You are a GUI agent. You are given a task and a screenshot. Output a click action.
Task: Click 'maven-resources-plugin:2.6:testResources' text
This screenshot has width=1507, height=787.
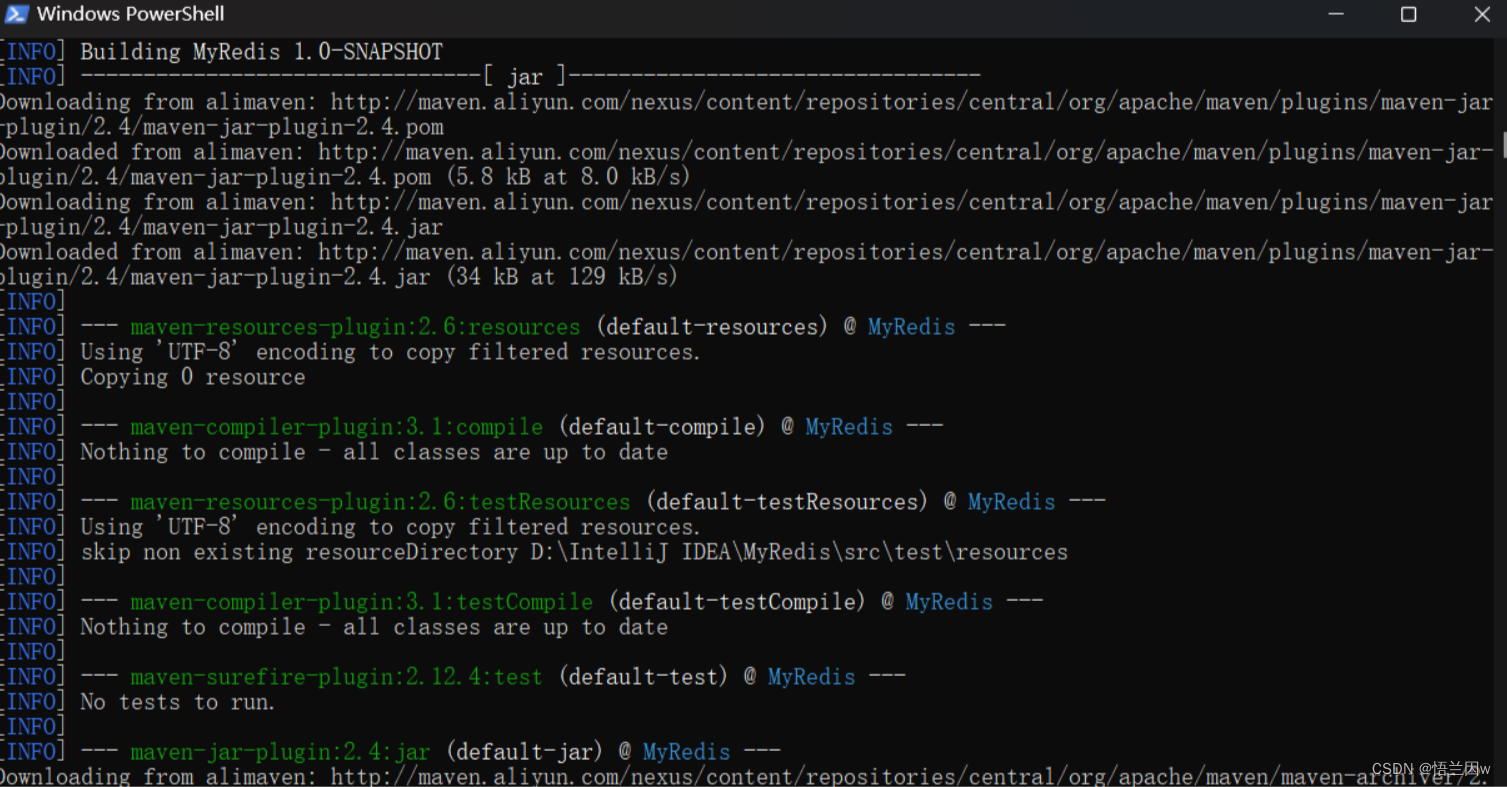click(380, 502)
